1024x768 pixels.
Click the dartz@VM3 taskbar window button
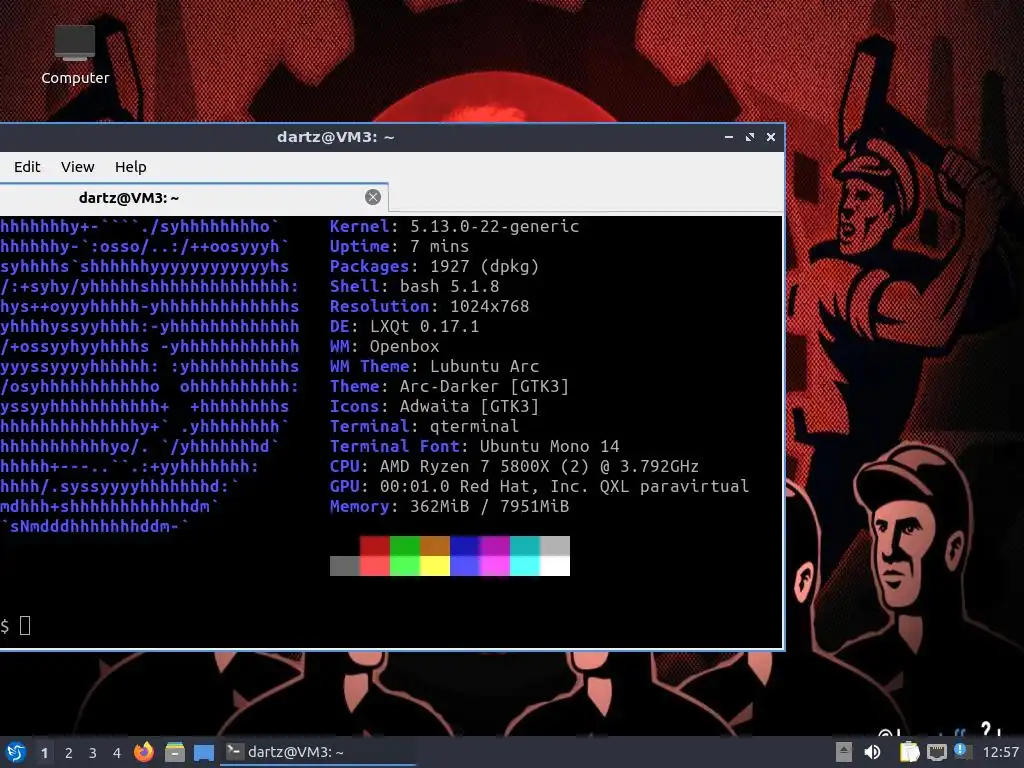(x=318, y=752)
